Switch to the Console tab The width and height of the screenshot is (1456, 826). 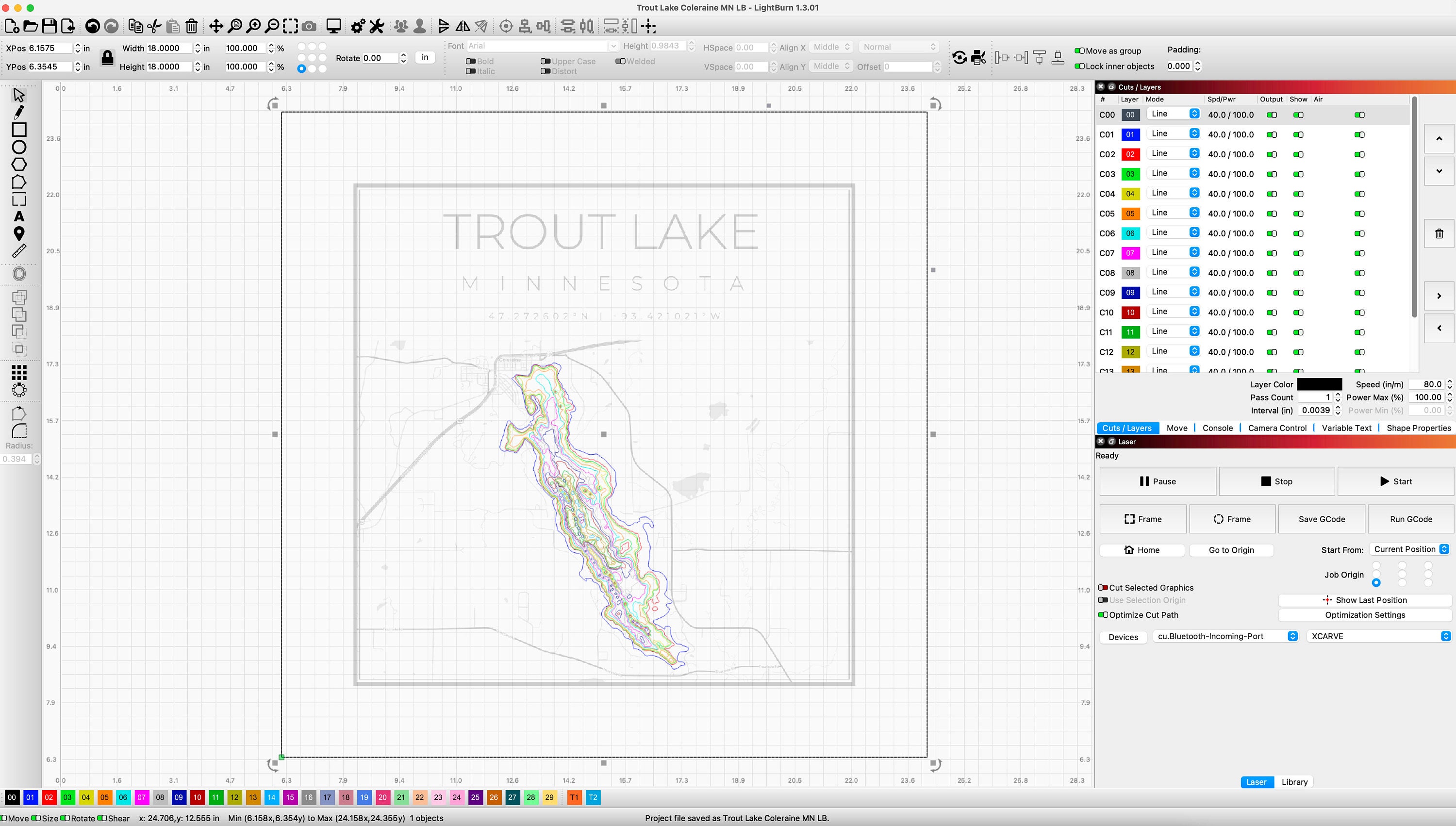[x=1217, y=428]
